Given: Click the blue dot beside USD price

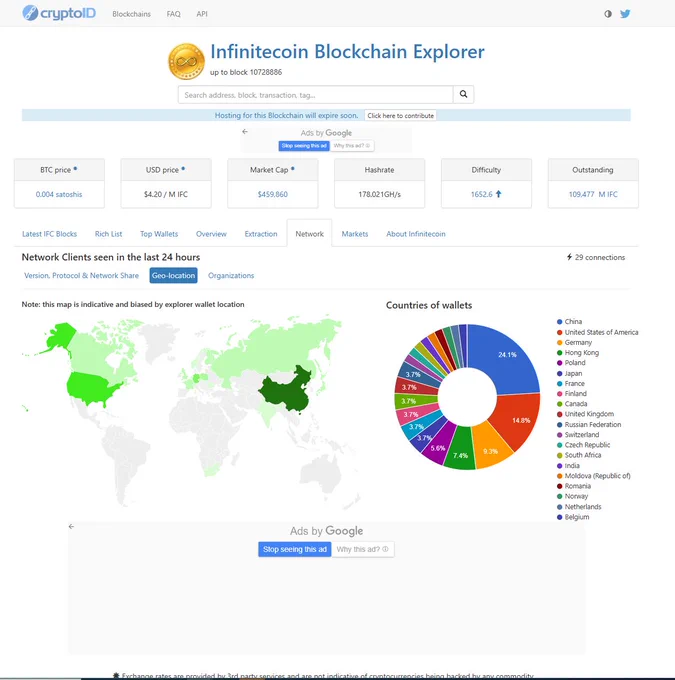Looking at the screenshot, I should [x=183, y=169].
